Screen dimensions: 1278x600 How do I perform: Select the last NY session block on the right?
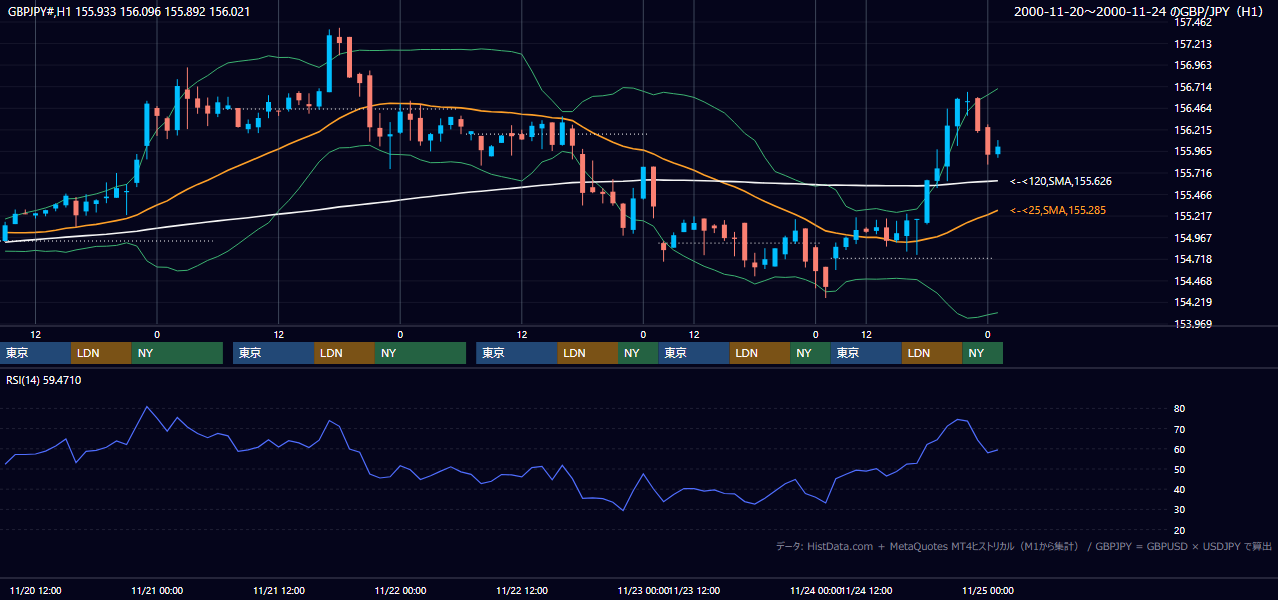(982, 353)
